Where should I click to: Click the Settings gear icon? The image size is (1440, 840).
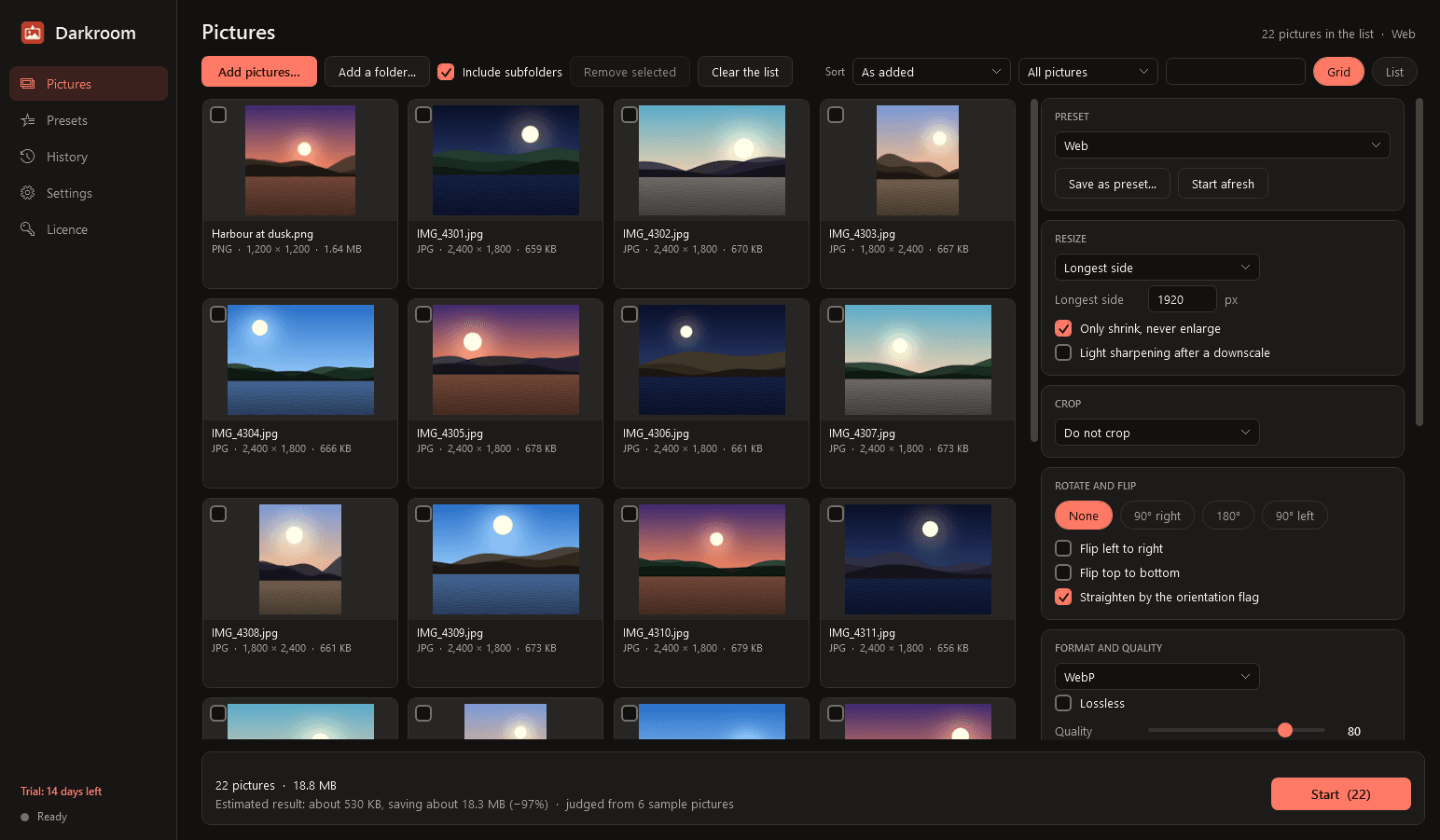pos(28,193)
